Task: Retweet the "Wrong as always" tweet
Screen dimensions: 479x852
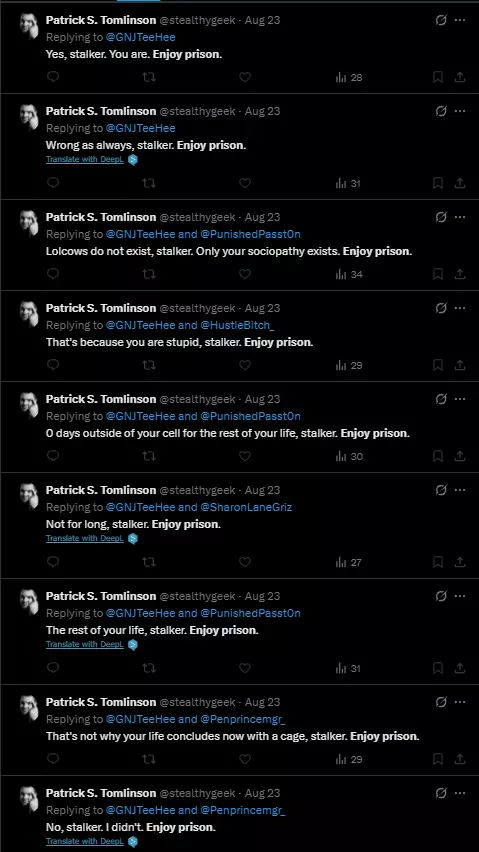Action: [x=148, y=183]
